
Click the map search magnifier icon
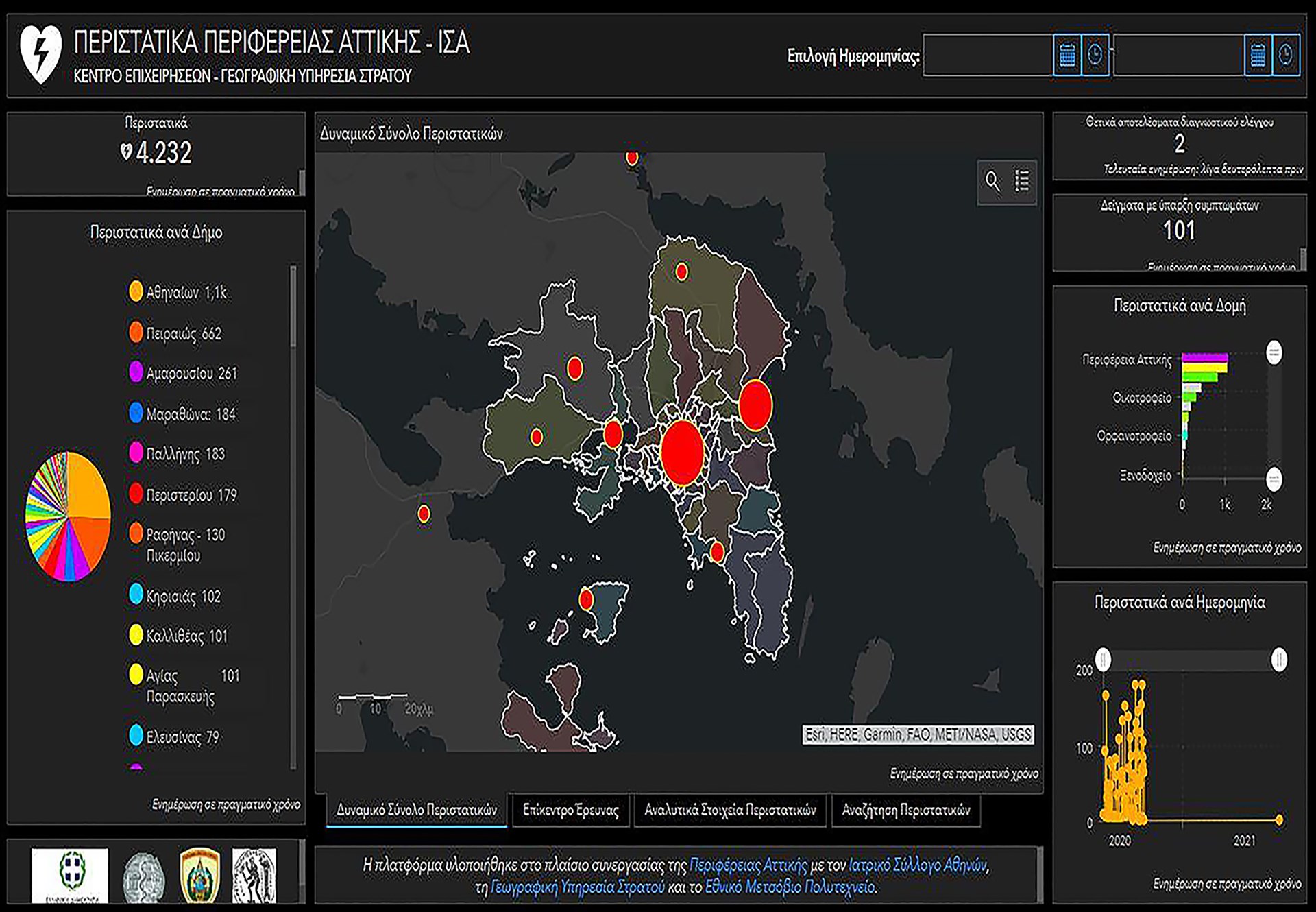point(992,181)
